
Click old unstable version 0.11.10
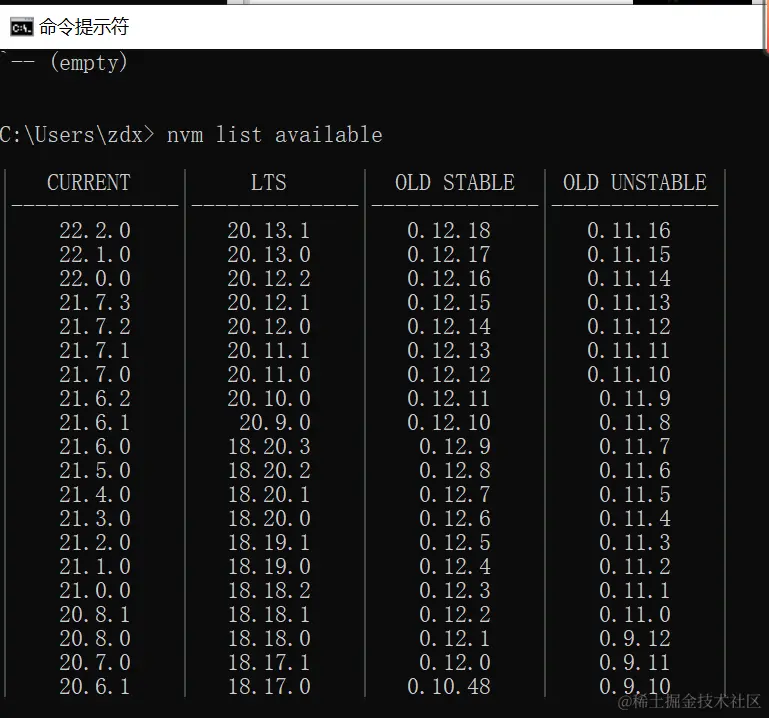(x=629, y=375)
